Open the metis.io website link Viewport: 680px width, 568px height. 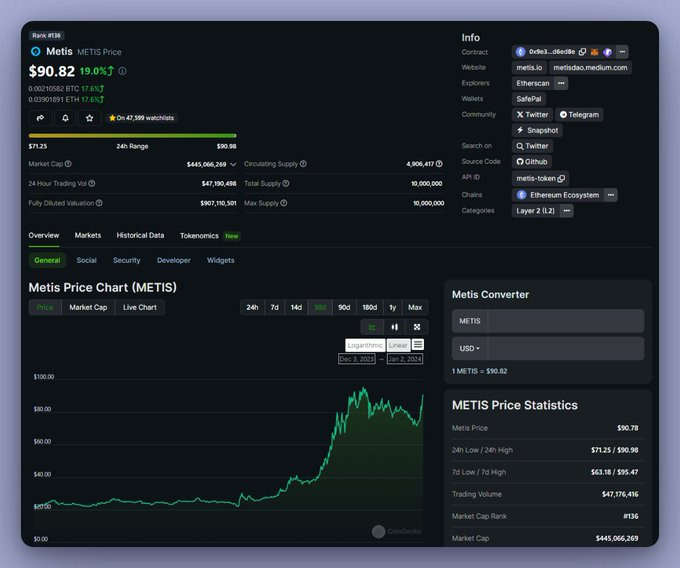pos(528,67)
